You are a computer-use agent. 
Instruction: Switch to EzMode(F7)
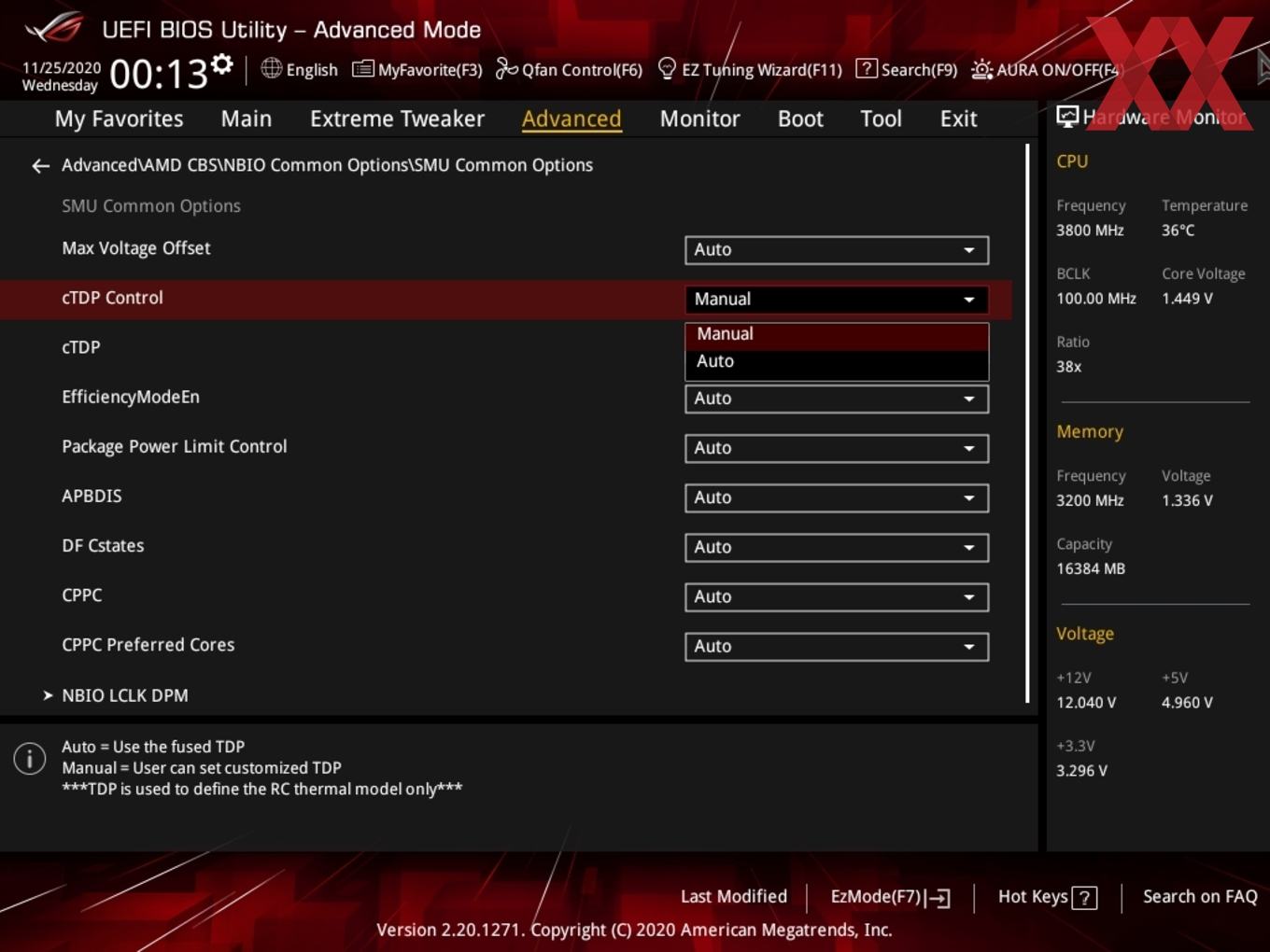[876, 897]
